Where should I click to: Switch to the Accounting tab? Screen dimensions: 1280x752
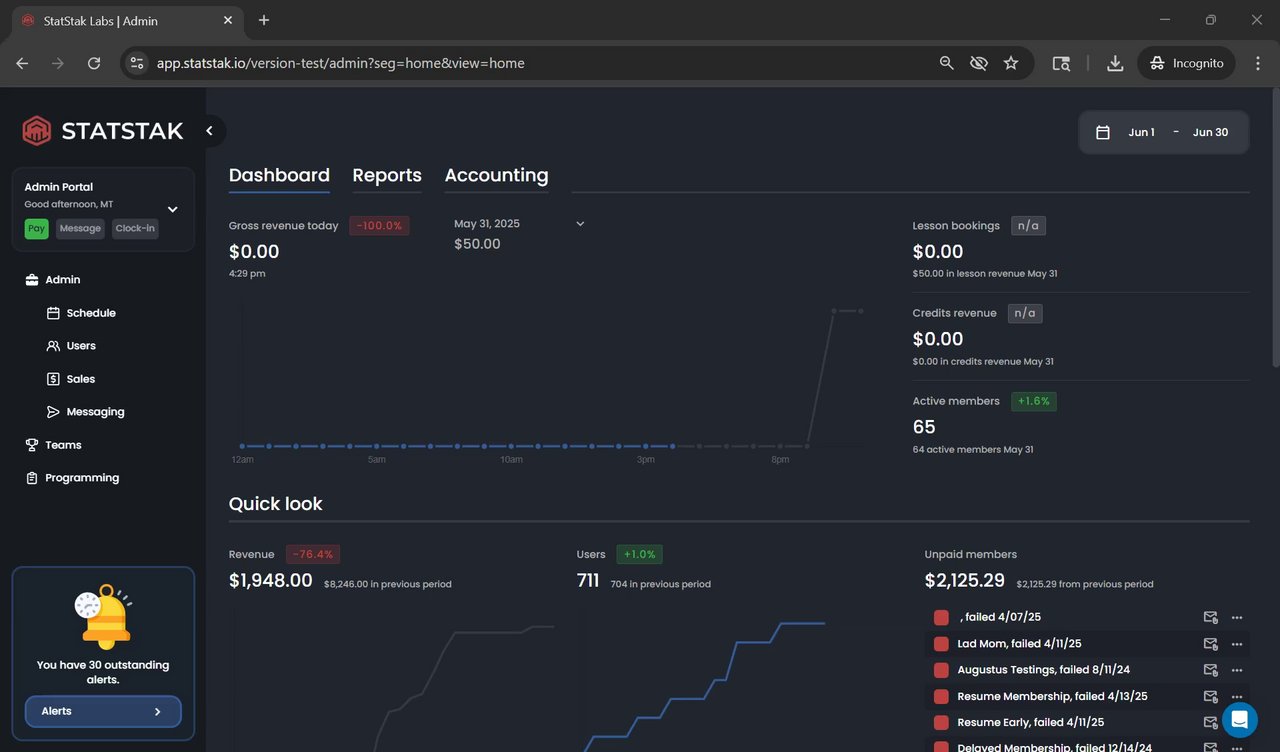tap(497, 175)
